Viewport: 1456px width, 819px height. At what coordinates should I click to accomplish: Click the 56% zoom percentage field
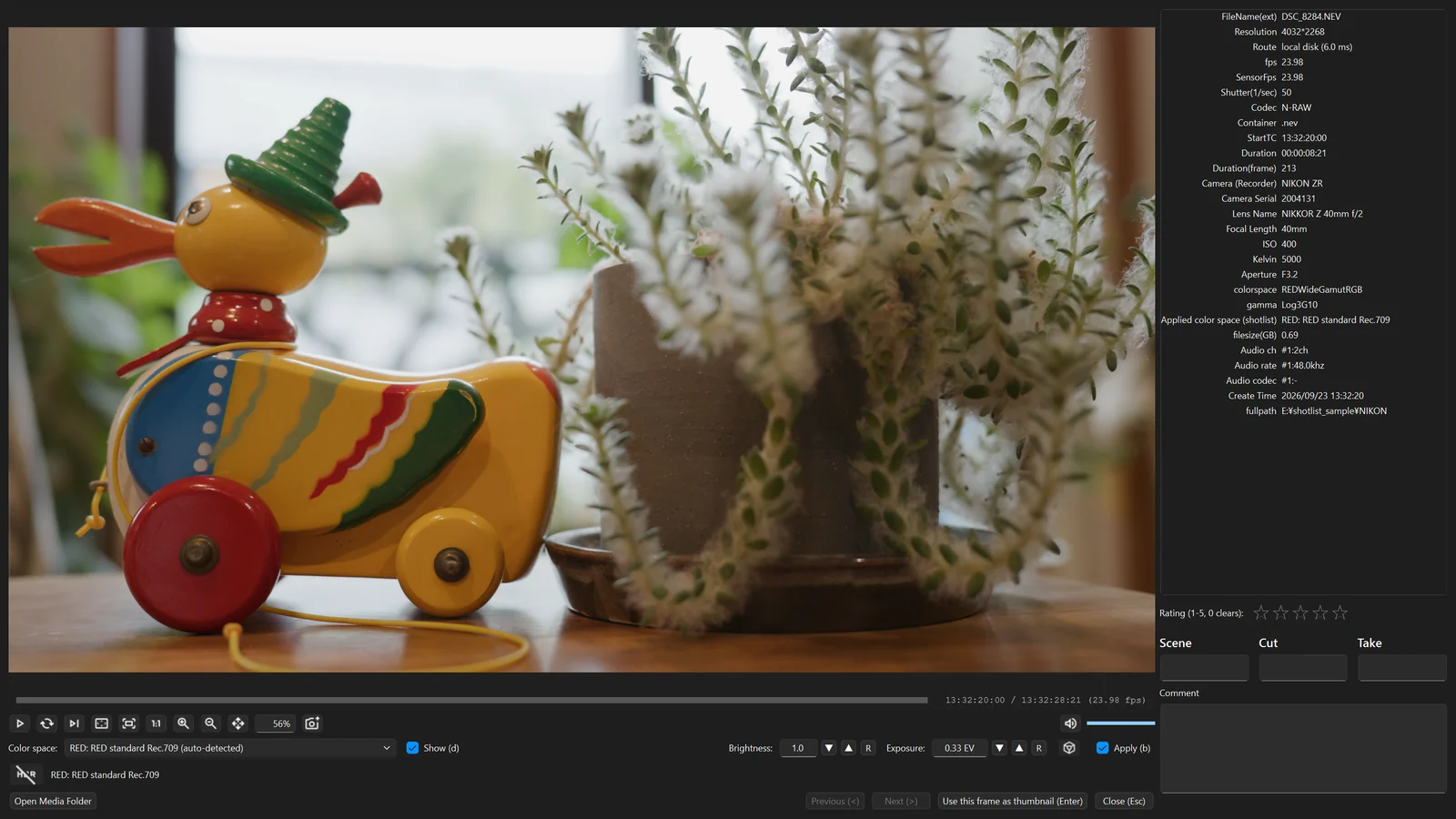pyautogui.click(x=276, y=723)
